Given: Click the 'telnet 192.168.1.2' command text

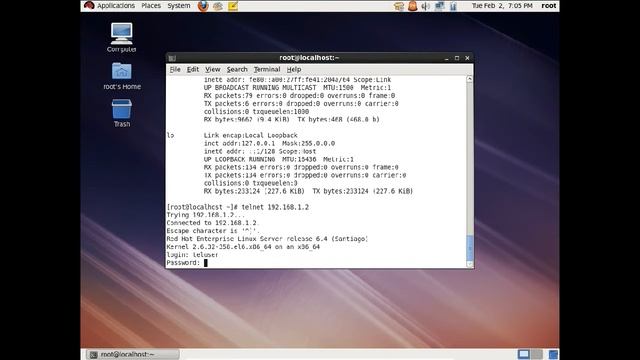Looking at the screenshot, I should pyautogui.click(x=275, y=207).
